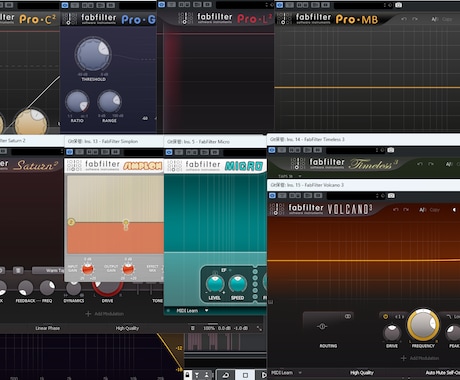Adjust Micro Level knob
The image size is (460, 380).
click(215, 284)
